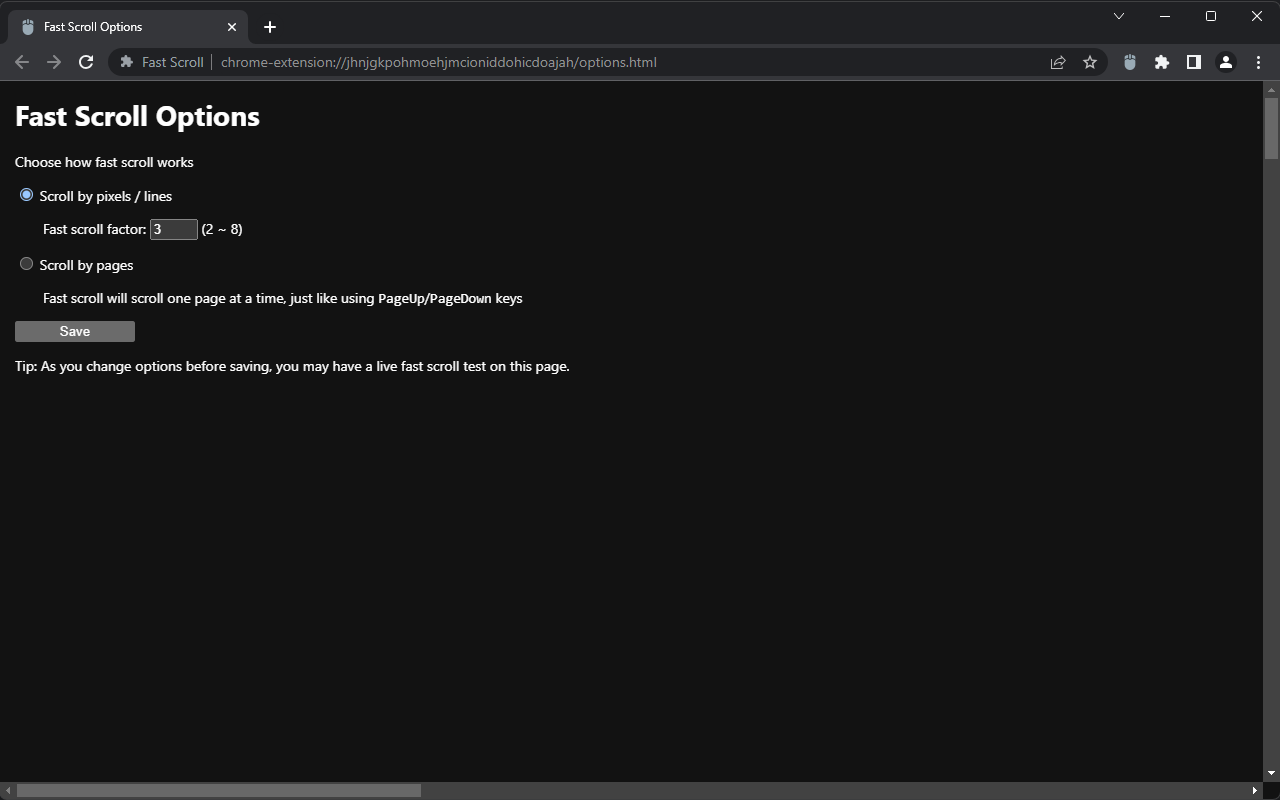Click the vertical scrollbar thumb
The height and width of the screenshot is (800, 1280).
(x=1272, y=128)
